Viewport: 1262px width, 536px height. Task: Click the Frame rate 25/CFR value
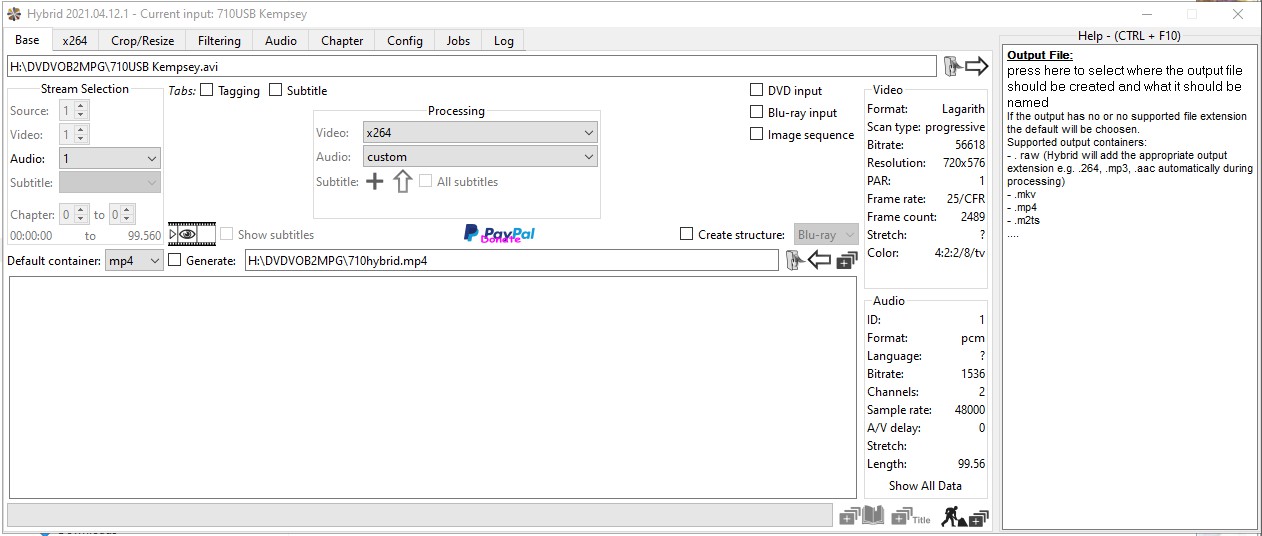click(x=964, y=199)
